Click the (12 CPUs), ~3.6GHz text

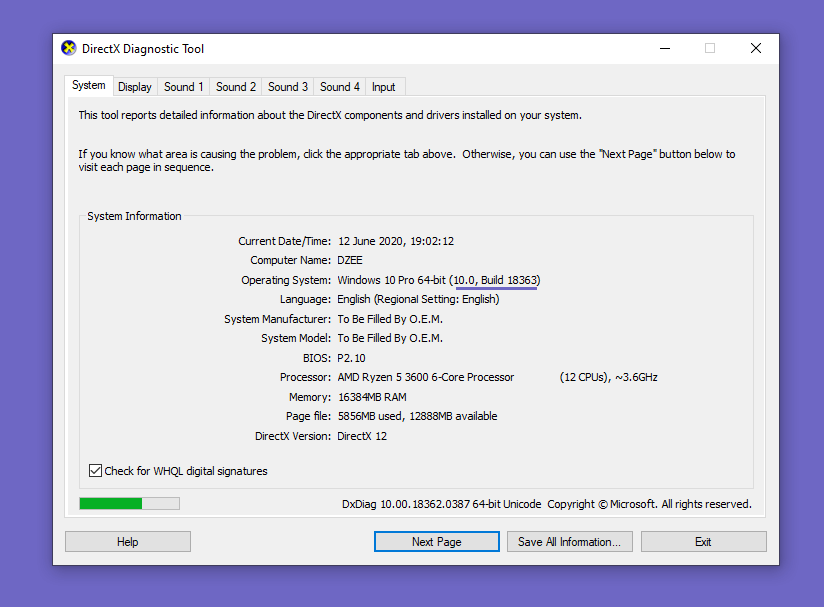[609, 377]
